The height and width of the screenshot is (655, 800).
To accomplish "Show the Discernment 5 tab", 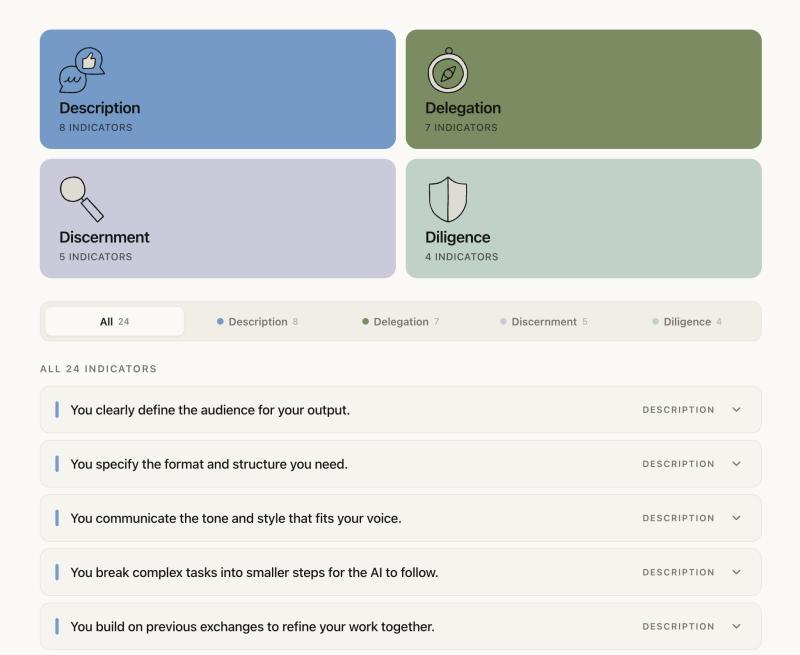I will (544, 322).
